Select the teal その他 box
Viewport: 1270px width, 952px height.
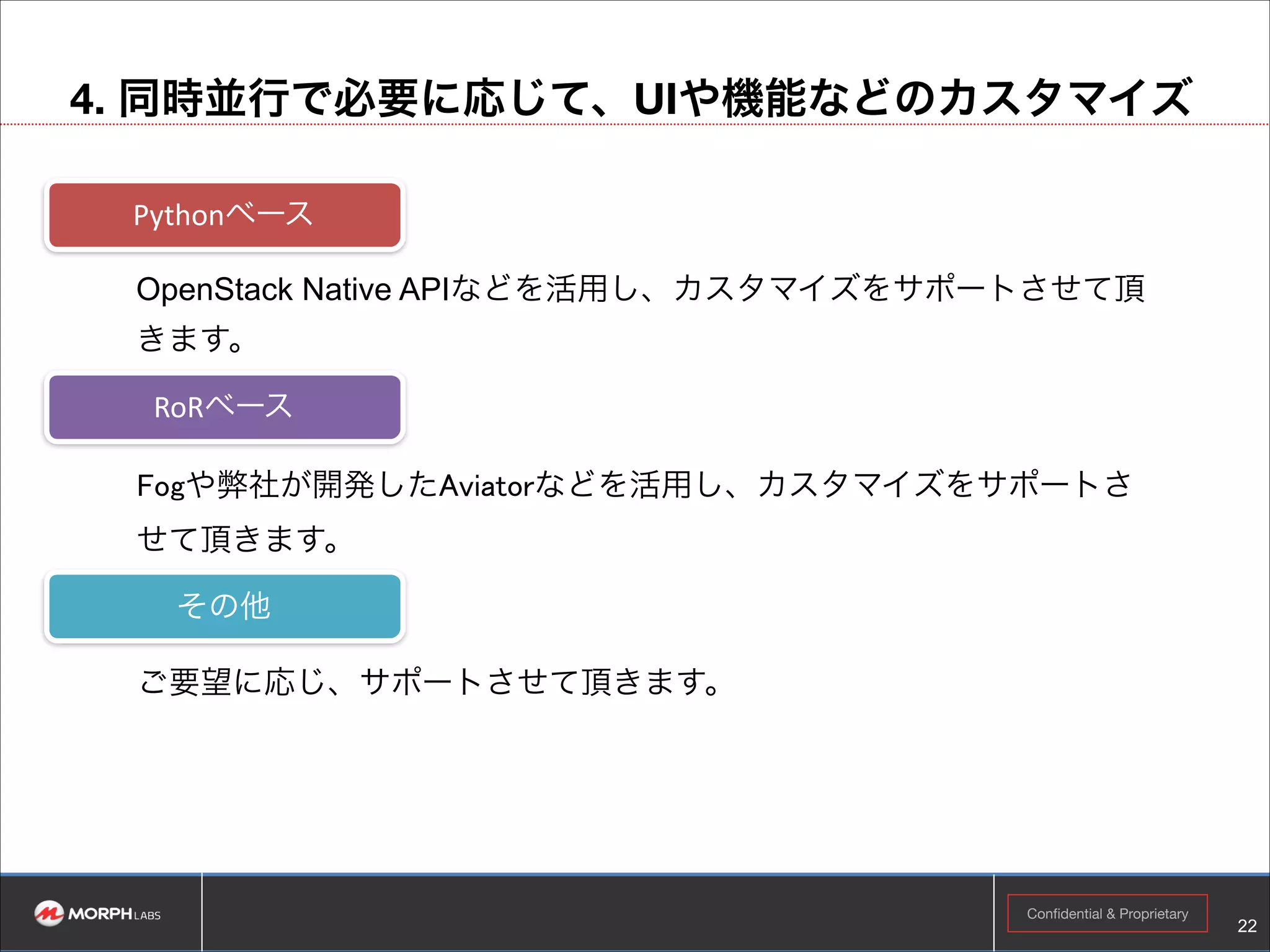(x=224, y=606)
